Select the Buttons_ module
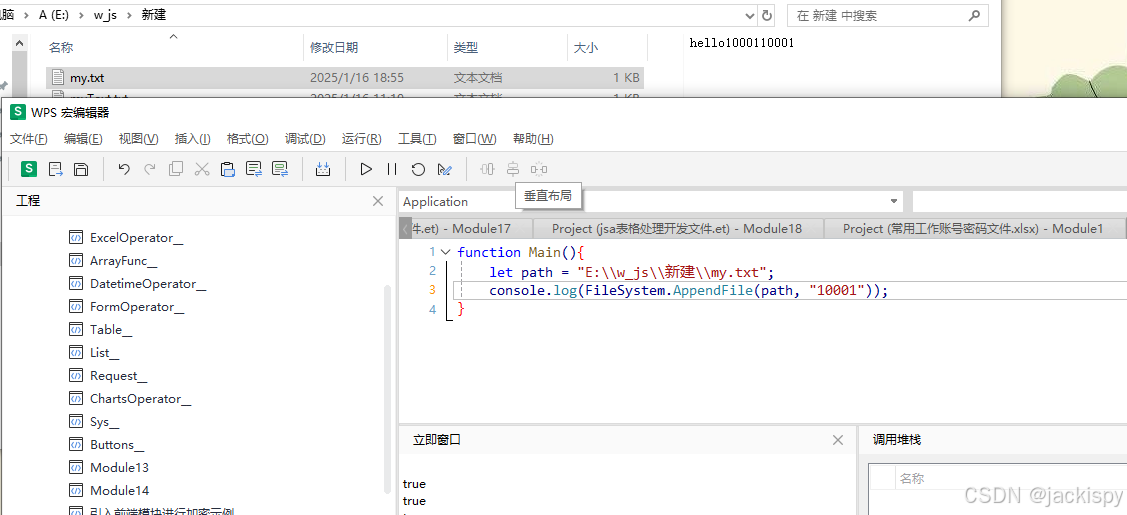 click(x=117, y=445)
